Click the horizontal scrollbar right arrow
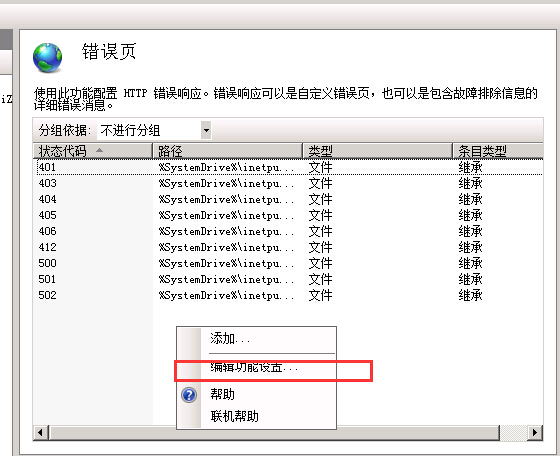 pyautogui.click(x=535, y=432)
